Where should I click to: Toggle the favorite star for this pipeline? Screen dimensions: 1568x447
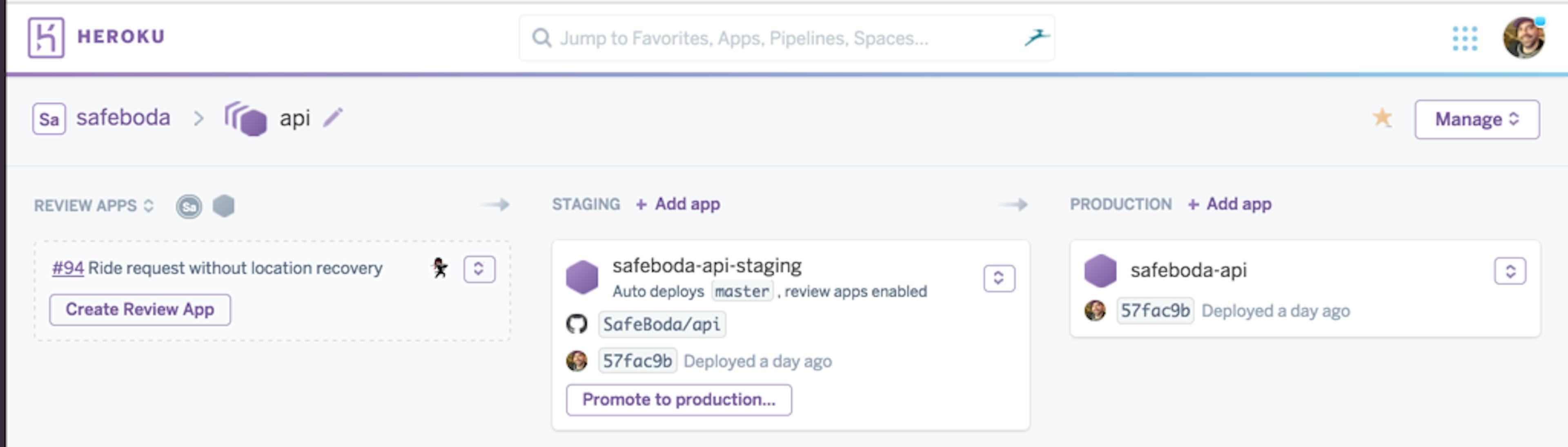tap(1382, 118)
